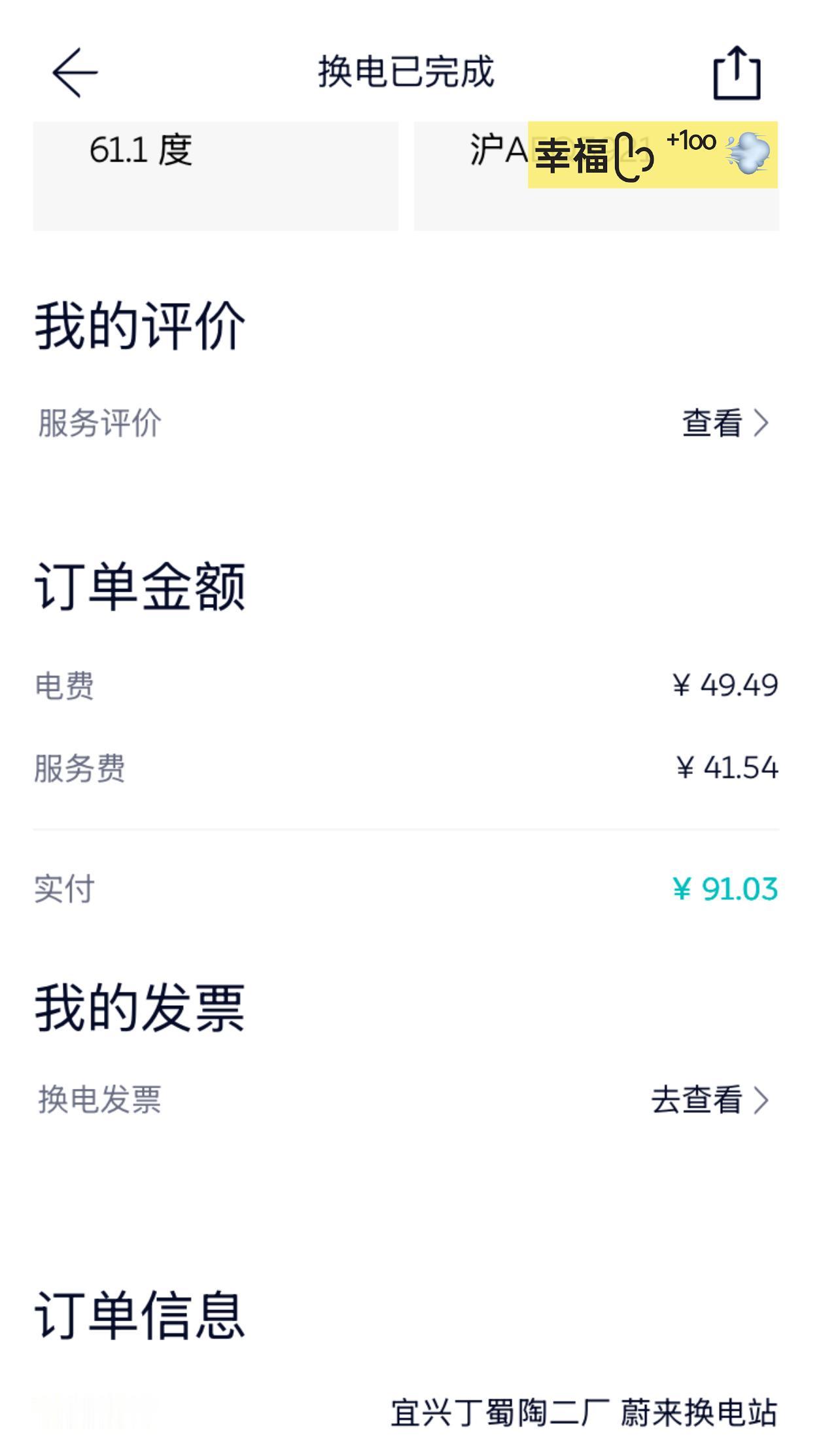Viewport: 819px width, 1456px height.
Task: Tap the 我的发票 section heading
Action: click(x=140, y=1008)
